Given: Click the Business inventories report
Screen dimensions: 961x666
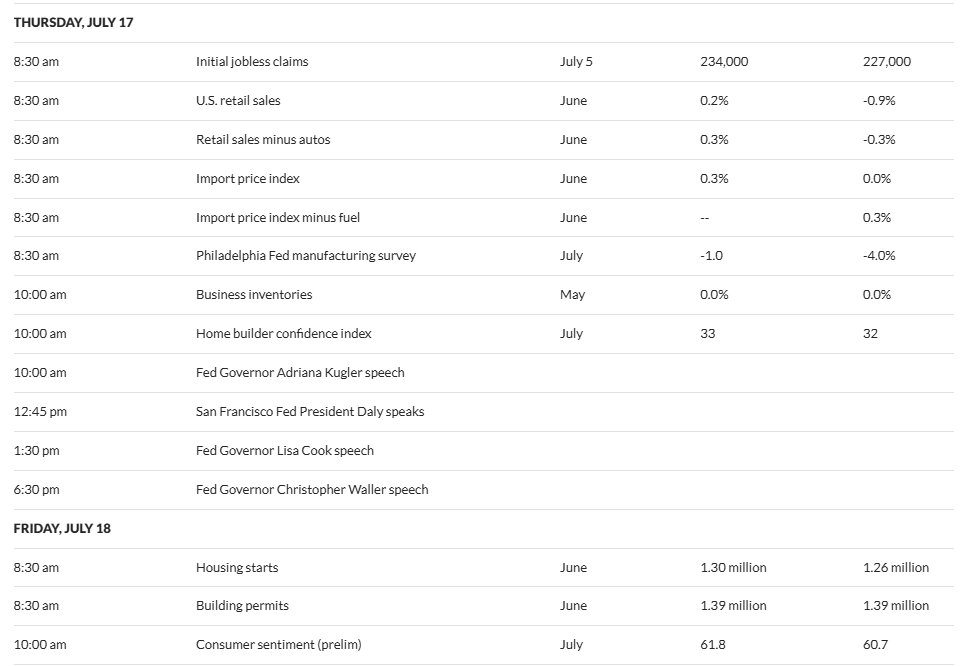Looking at the screenshot, I should (254, 295).
